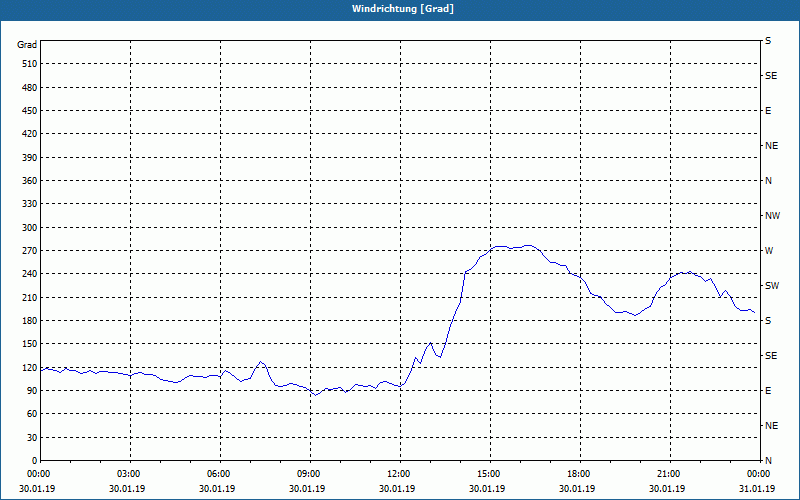Click the 390 y-axis label
This screenshot has height=500, width=800.
[x=30, y=158]
